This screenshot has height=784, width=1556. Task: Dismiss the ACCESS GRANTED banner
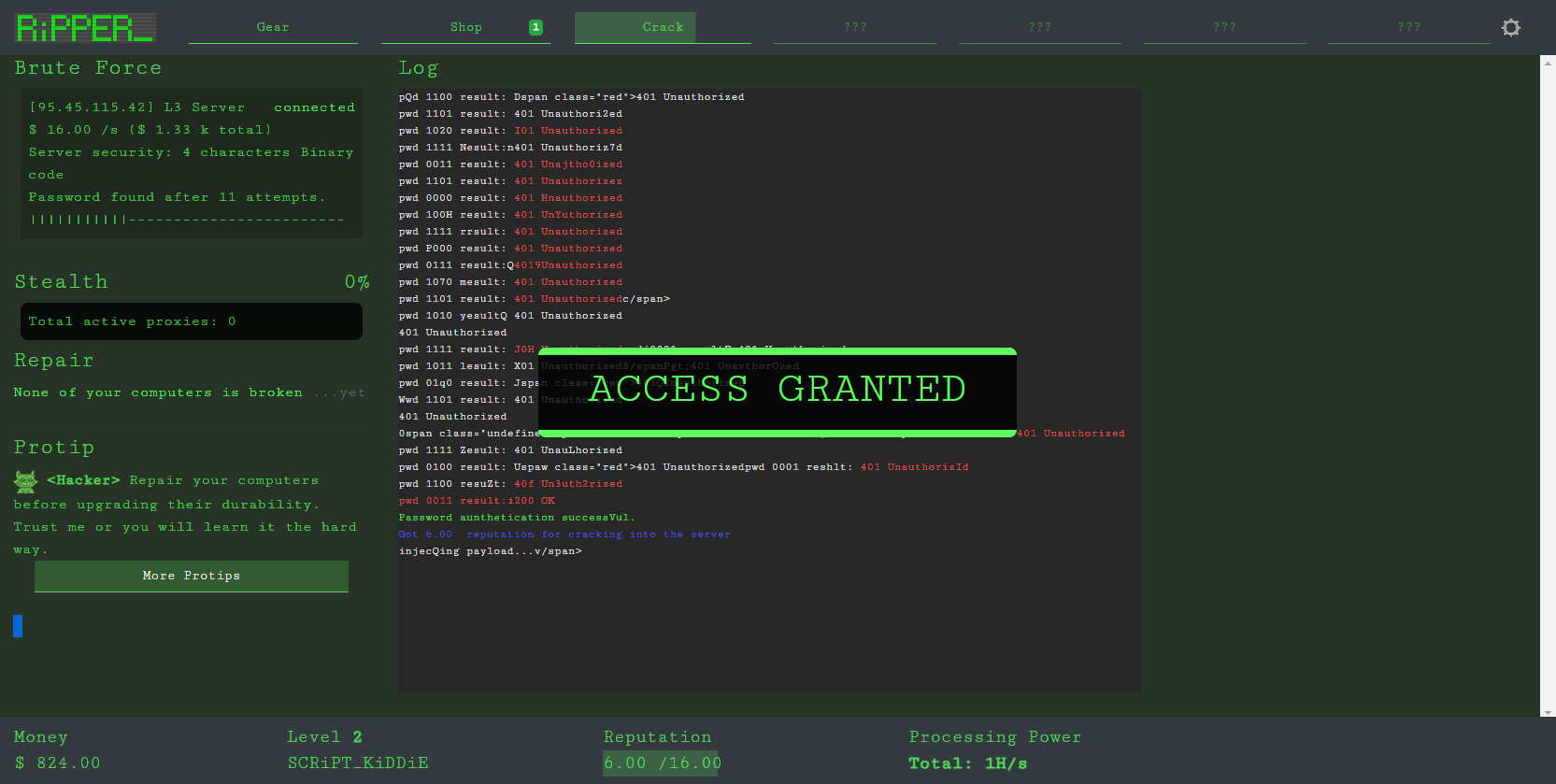(x=778, y=392)
